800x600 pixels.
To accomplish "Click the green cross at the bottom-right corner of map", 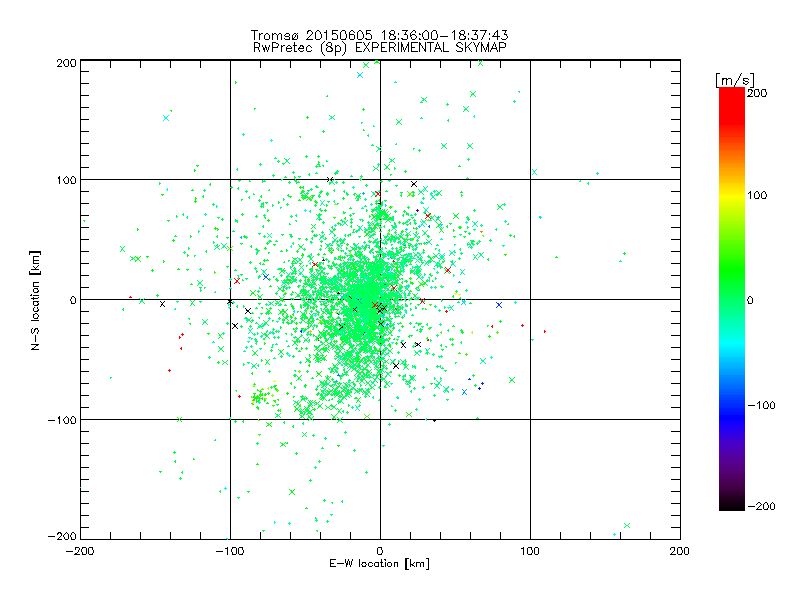I will [627, 526].
